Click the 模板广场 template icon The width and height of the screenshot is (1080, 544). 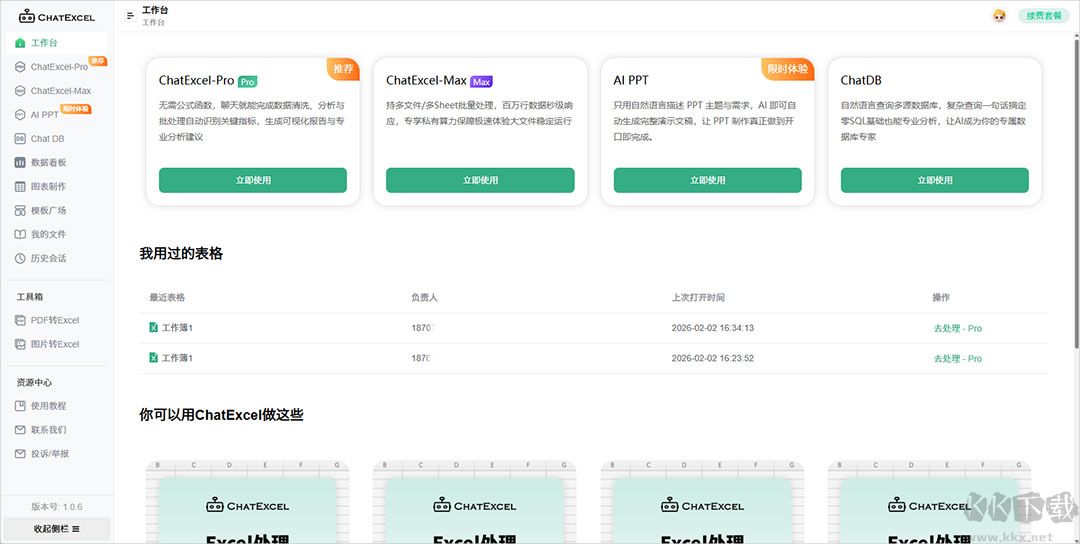[x=20, y=210]
